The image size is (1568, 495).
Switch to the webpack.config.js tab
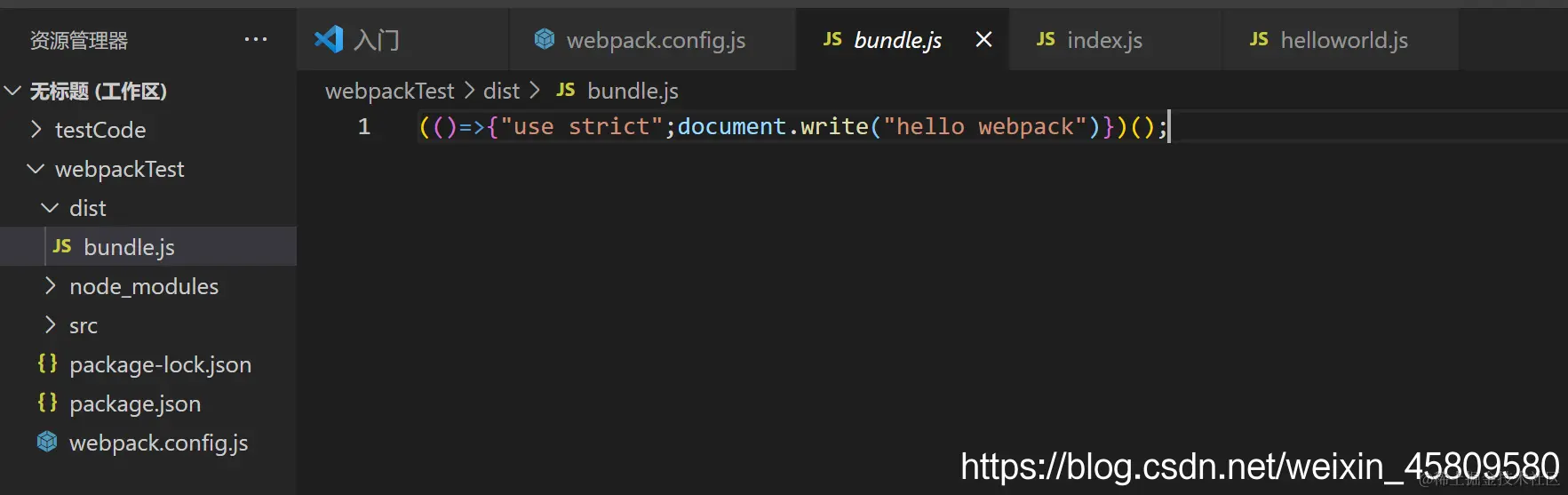(653, 39)
